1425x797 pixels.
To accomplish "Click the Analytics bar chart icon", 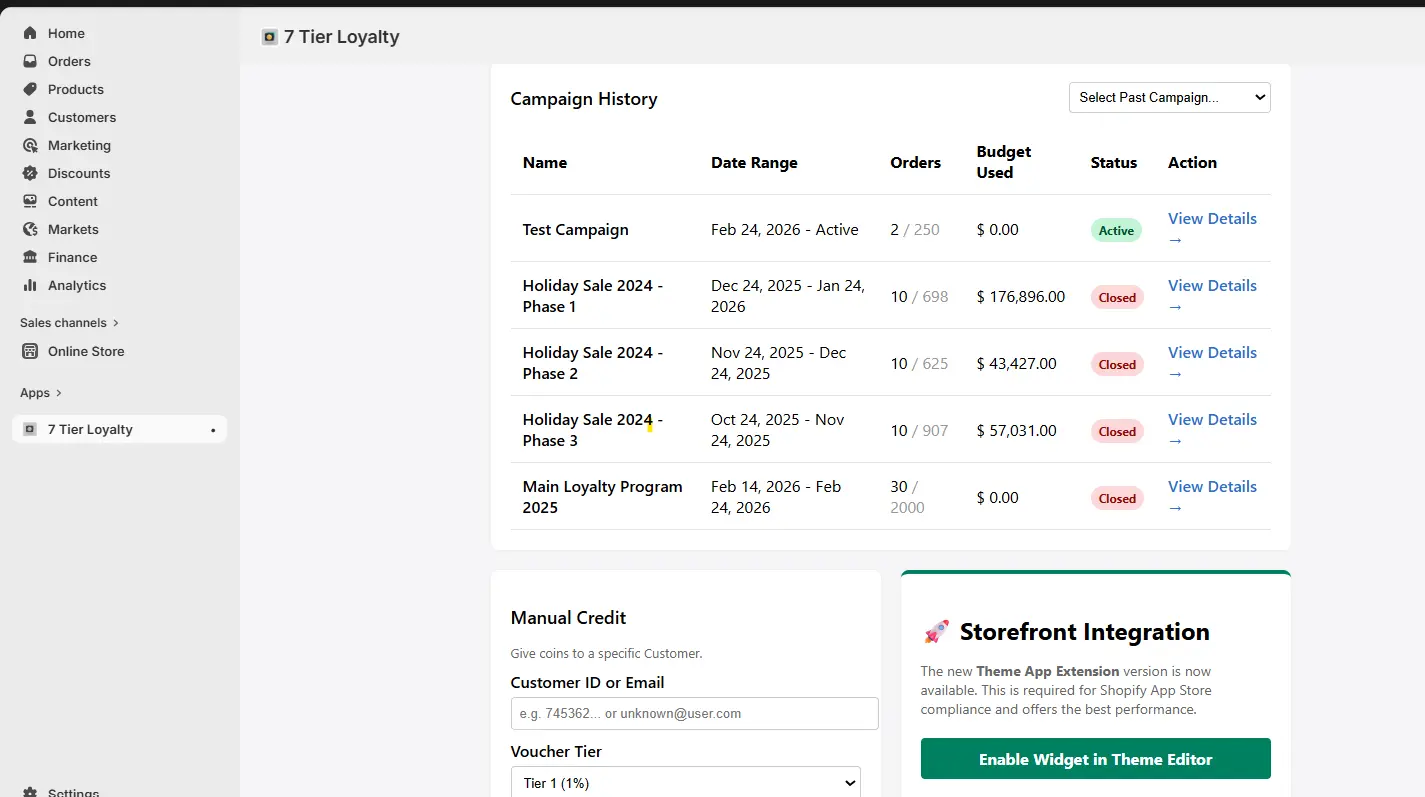I will point(30,285).
